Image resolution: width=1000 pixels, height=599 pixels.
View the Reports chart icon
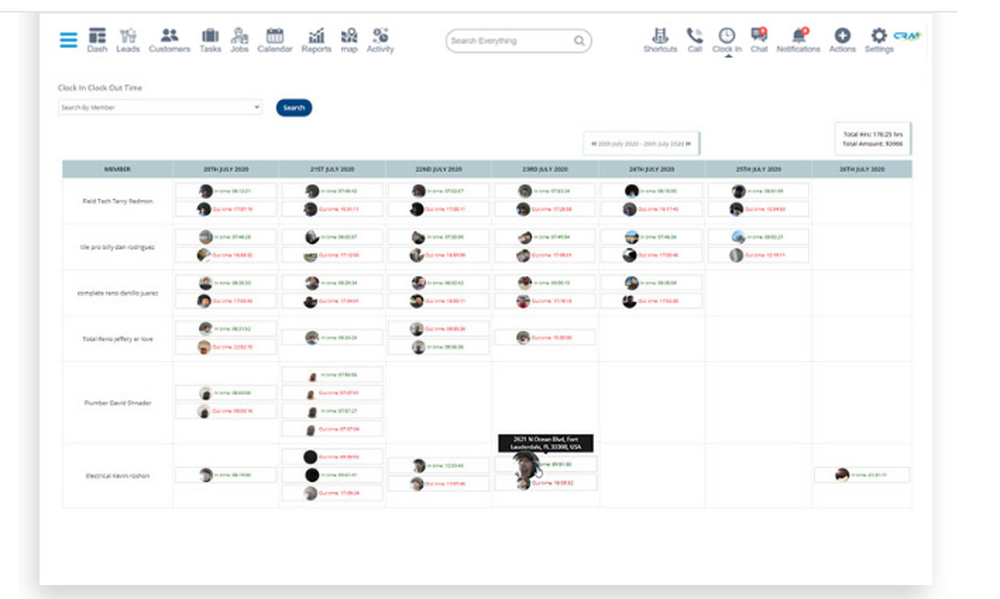pyautogui.click(x=315, y=38)
